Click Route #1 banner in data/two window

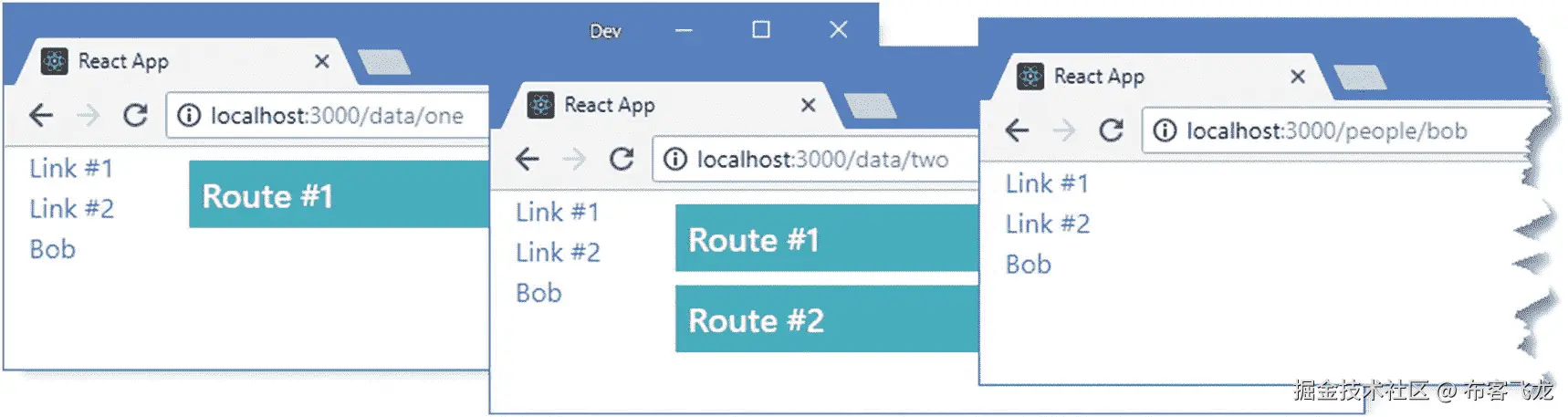coord(827,238)
